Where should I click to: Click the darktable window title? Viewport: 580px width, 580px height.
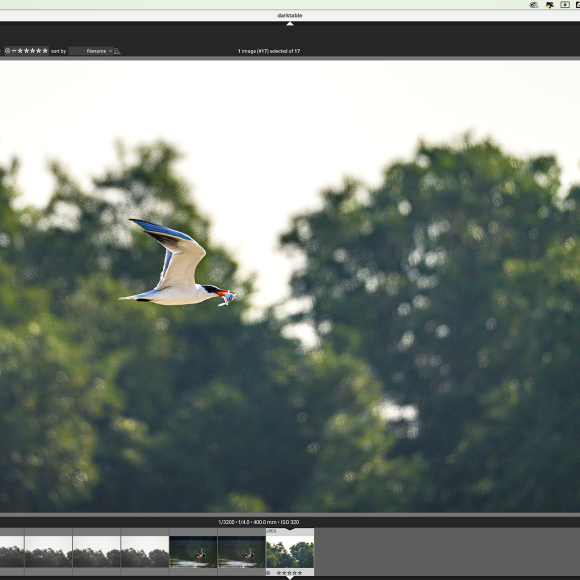(290, 15)
